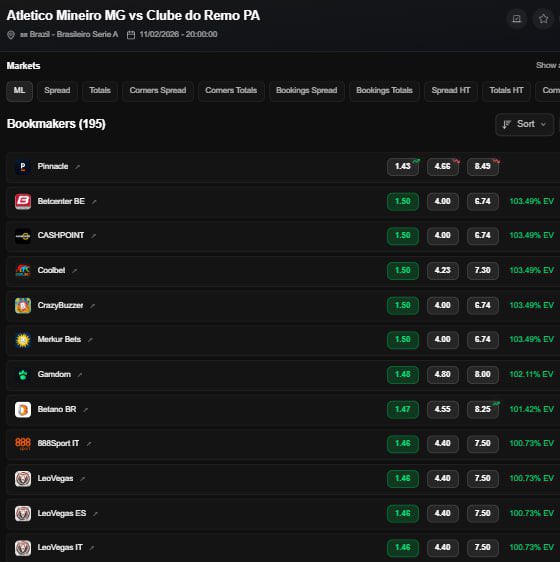Click the CrazyBuzzer bookmaker name
This screenshot has width=560, height=562.
[x=60, y=306]
